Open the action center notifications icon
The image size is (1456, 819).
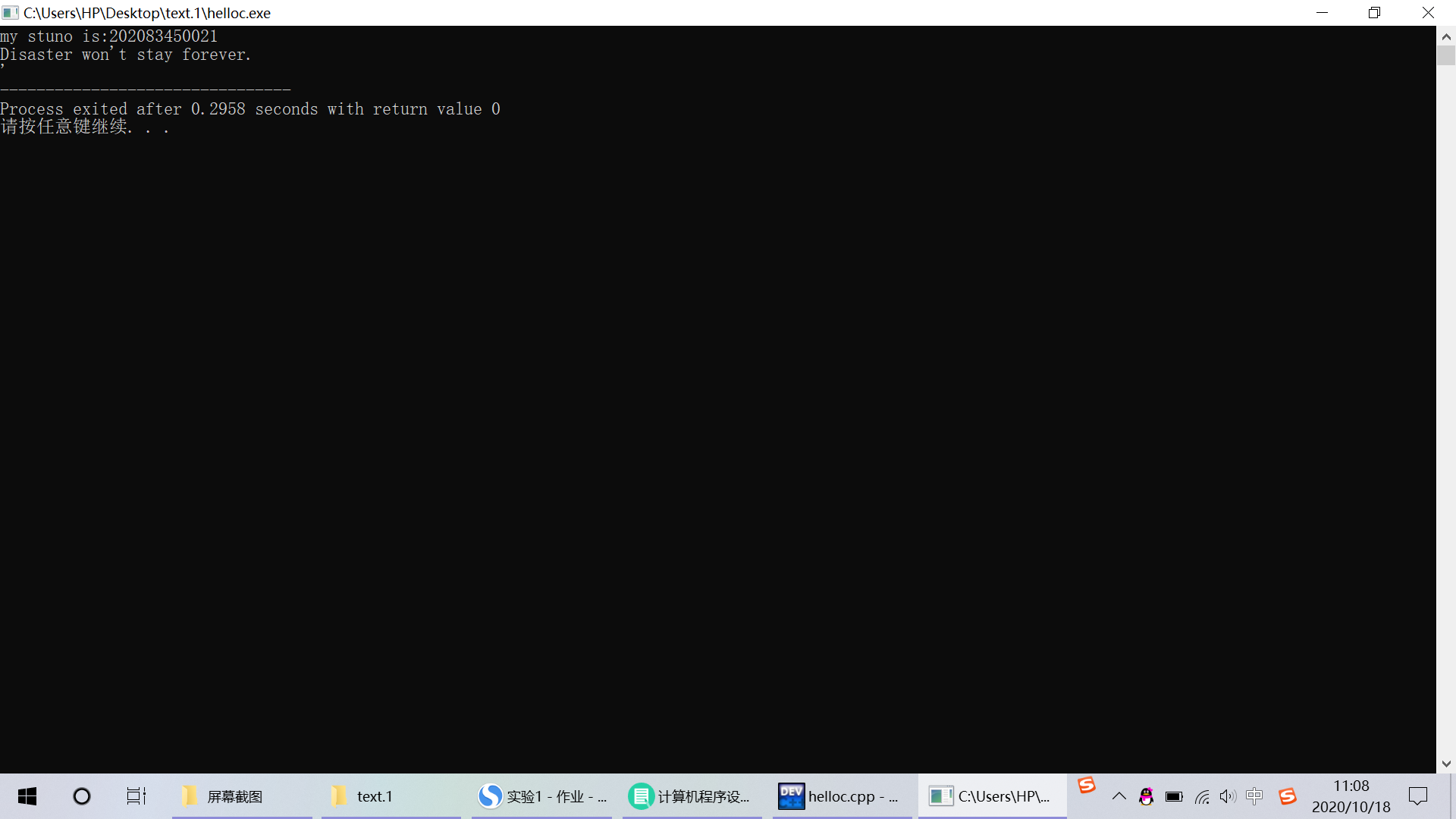(x=1417, y=796)
